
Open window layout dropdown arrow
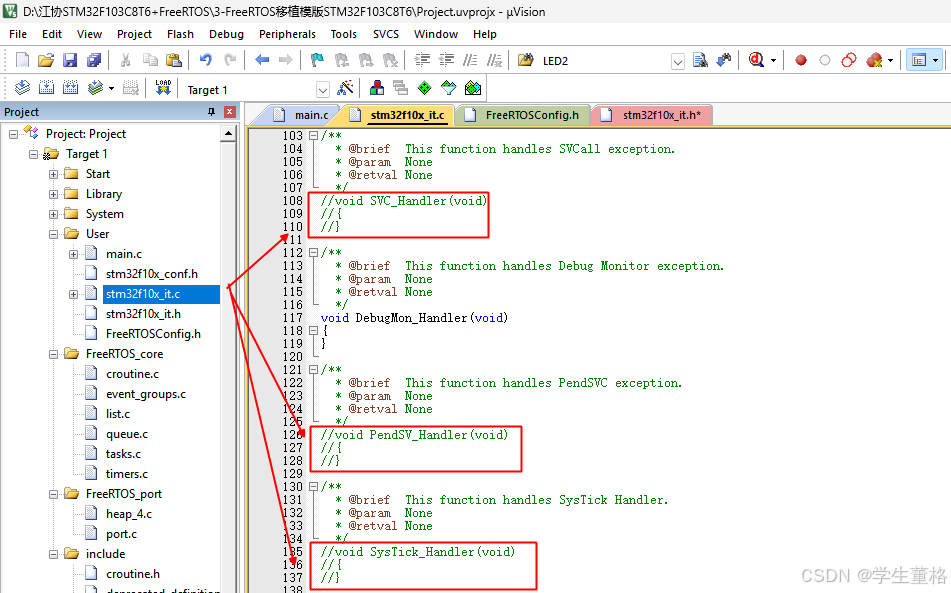pyautogui.click(x=935, y=60)
